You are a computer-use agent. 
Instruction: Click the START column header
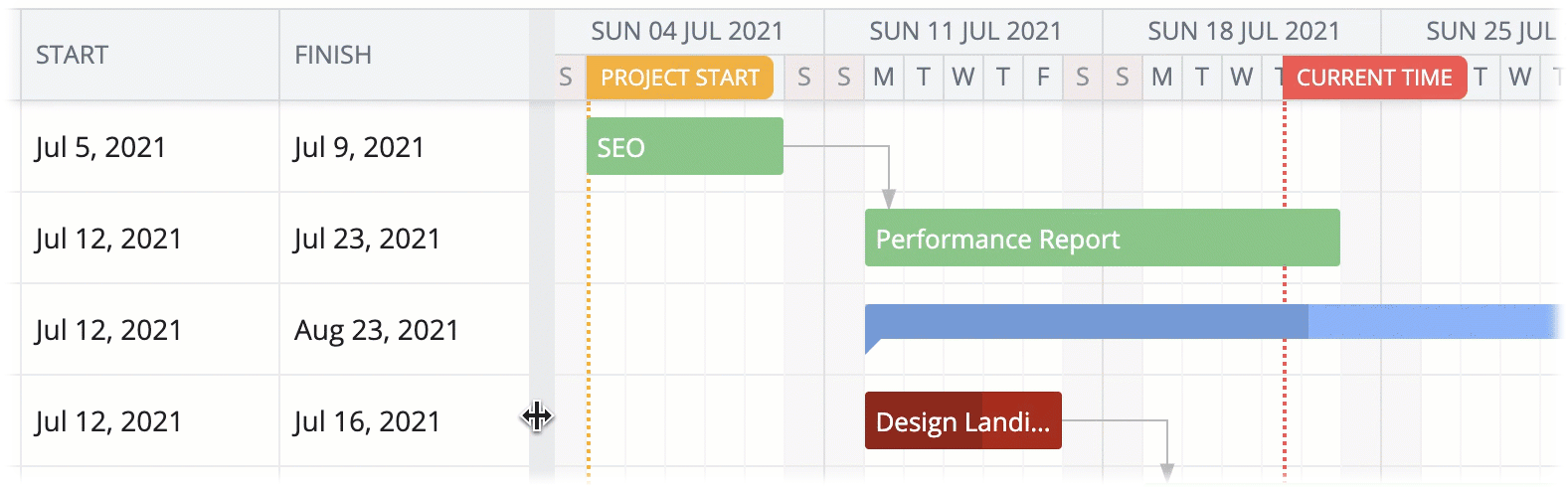pos(72,55)
